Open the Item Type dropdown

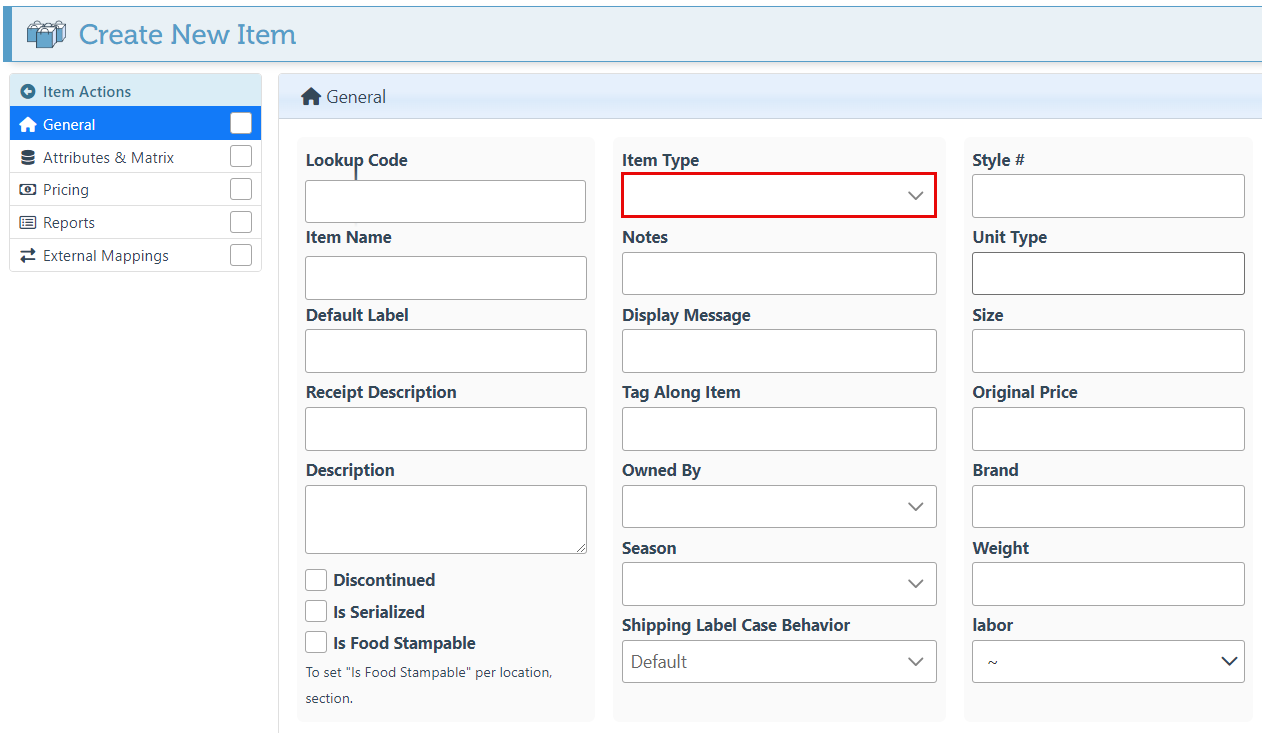(x=778, y=195)
